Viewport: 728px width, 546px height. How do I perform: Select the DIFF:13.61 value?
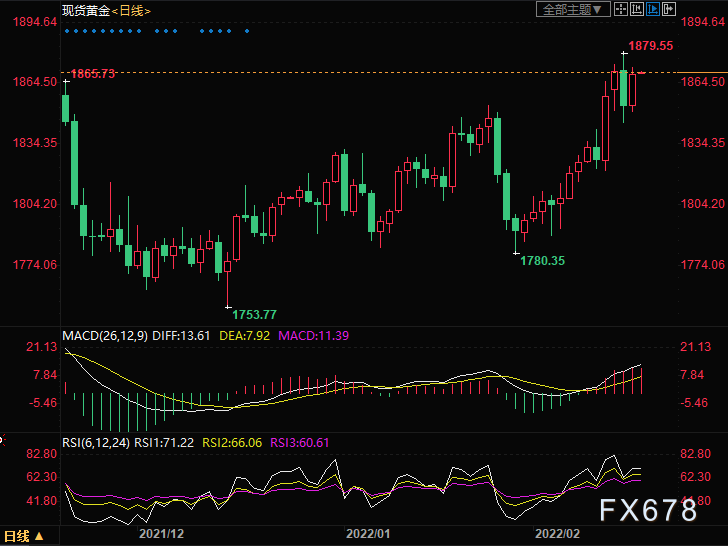(x=181, y=336)
